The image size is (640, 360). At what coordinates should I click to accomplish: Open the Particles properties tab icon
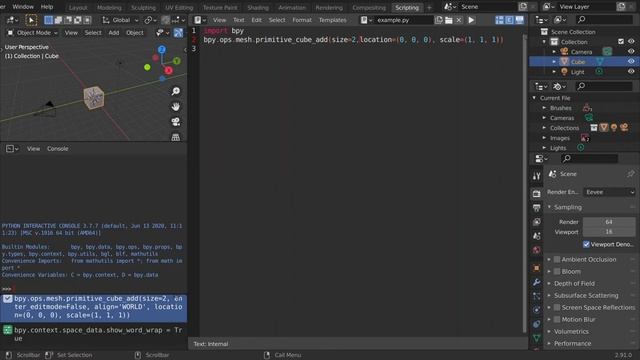[x=536, y=296]
